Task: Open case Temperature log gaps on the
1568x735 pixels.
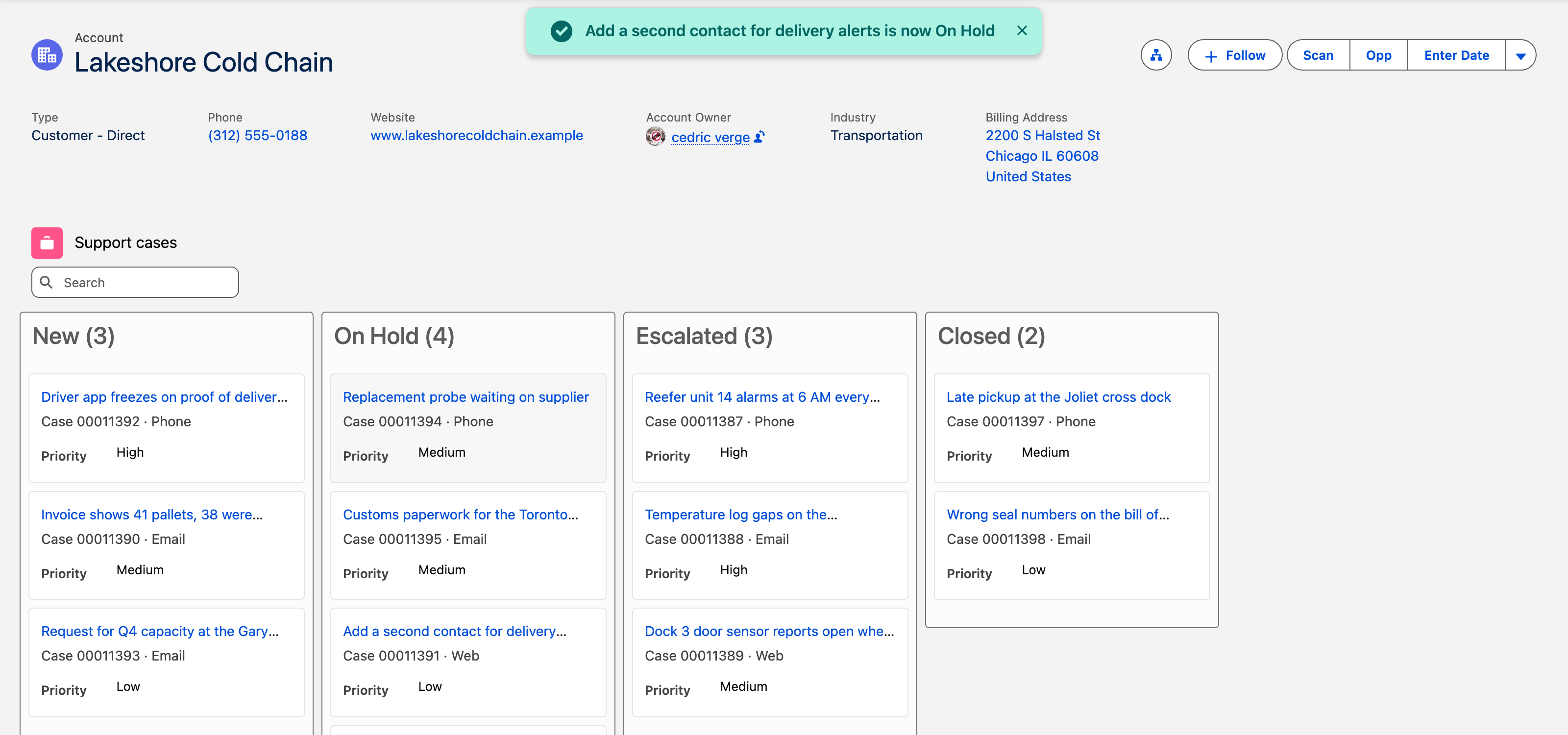Action: [x=741, y=514]
